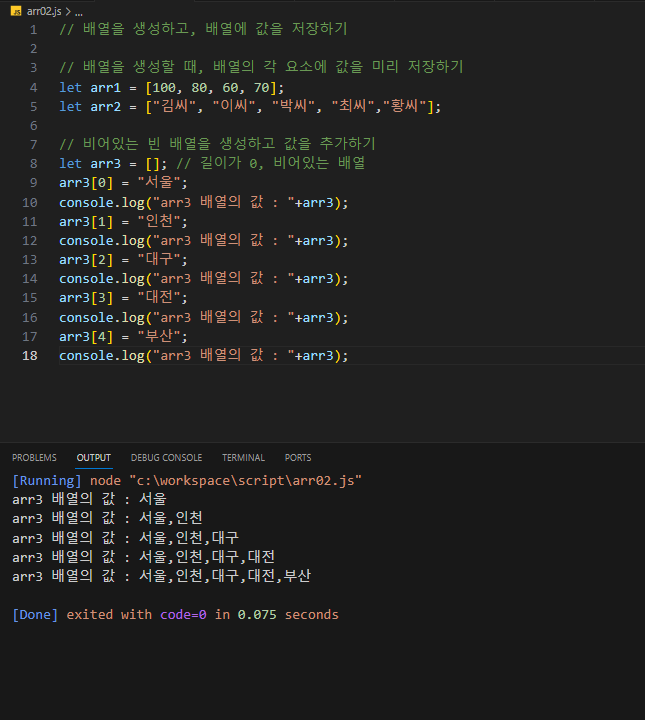This screenshot has width=645, height=720.
Task: Click arr3[0] = "서울" assignment
Action: point(123,183)
